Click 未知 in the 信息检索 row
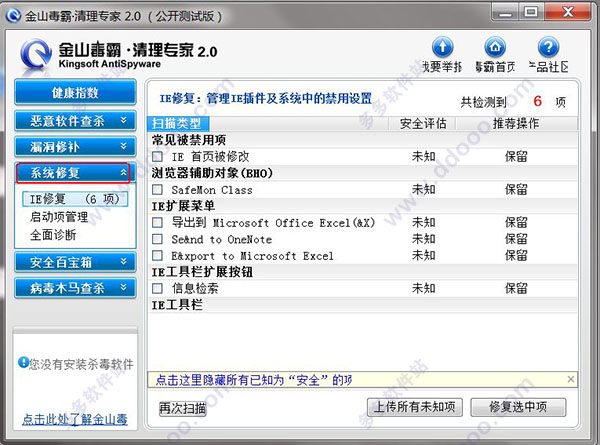600x445 pixels. coord(424,288)
